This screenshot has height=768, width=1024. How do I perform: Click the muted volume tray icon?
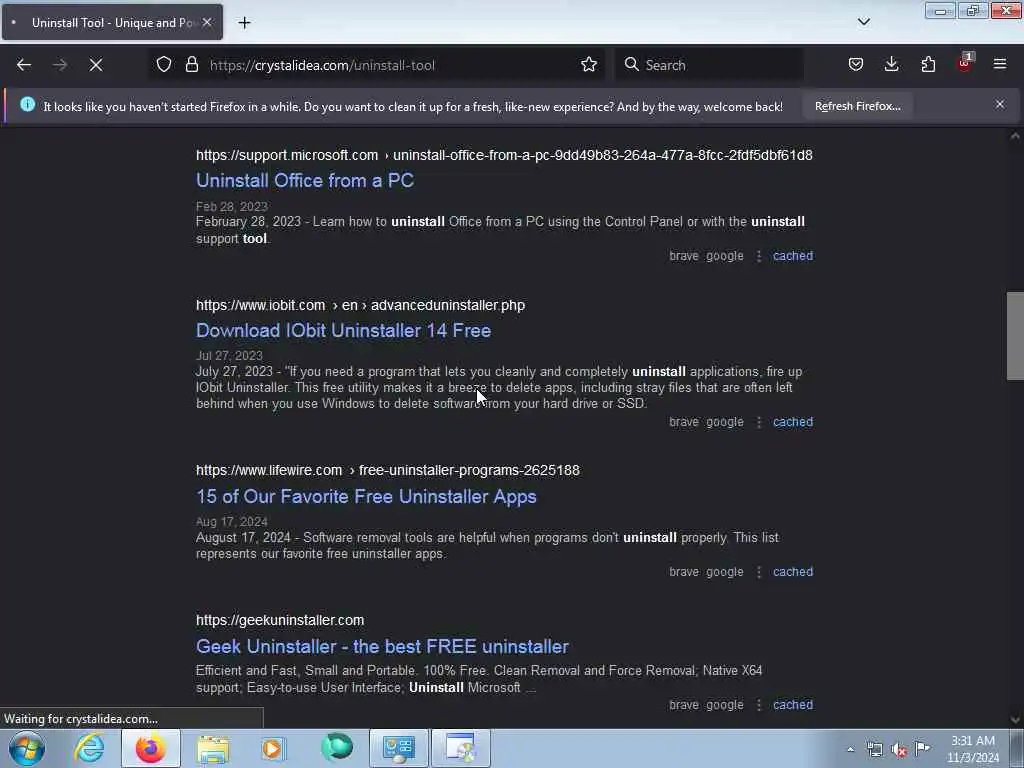[899, 750]
